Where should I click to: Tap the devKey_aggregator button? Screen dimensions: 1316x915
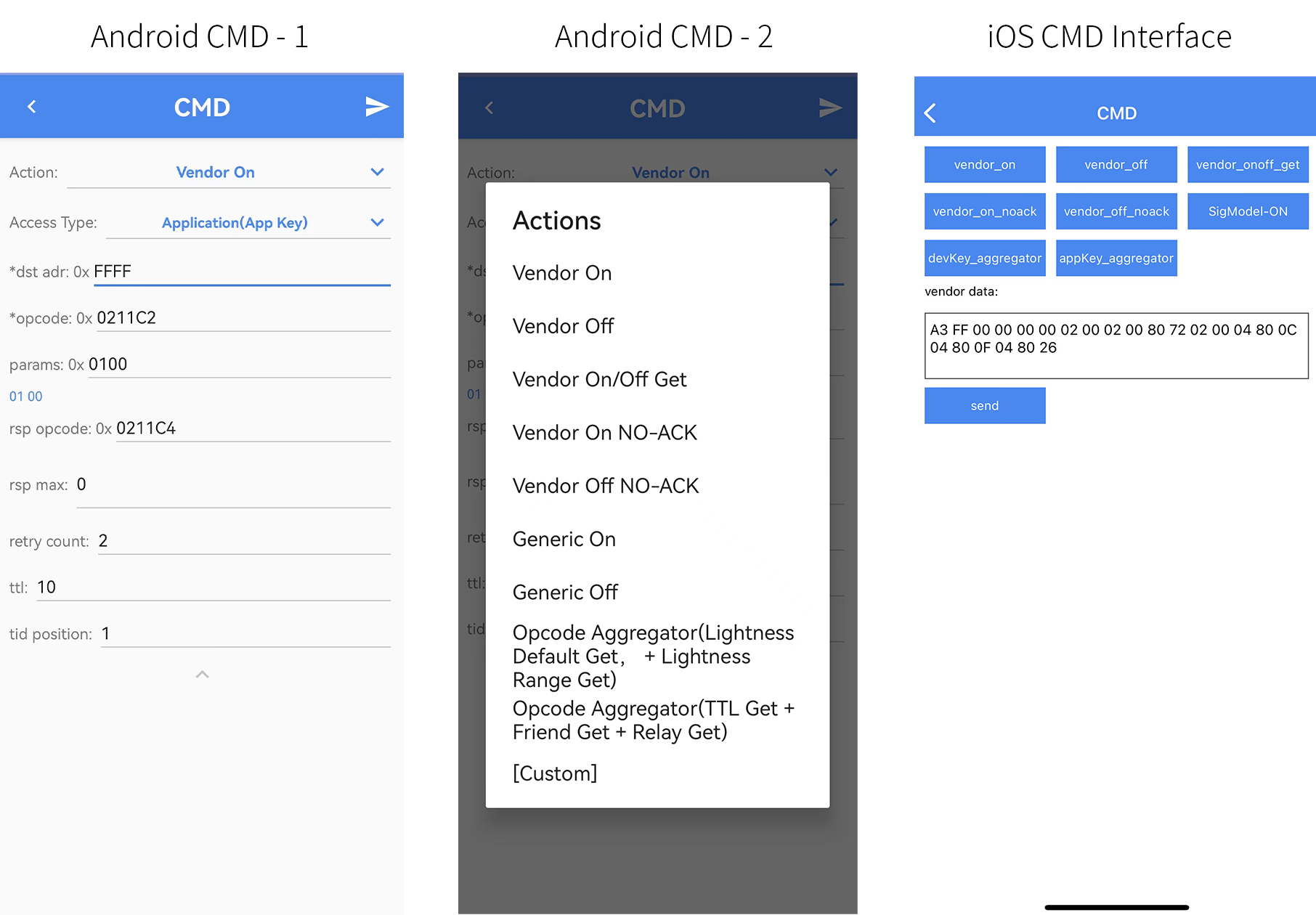pyautogui.click(x=985, y=259)
